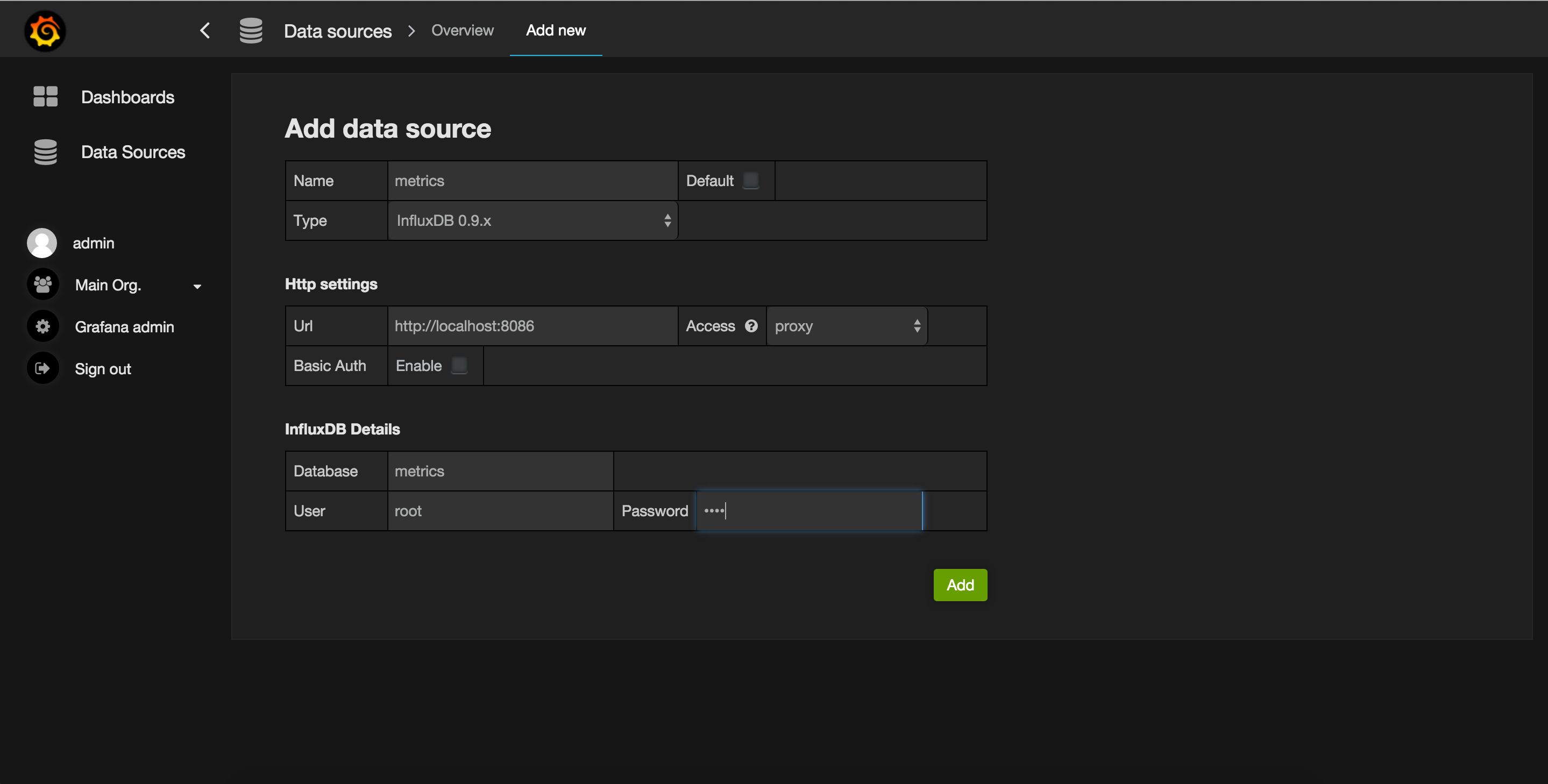Click inside the Password input field
This screenshot has width=1548, height=784.
click(x=809, y=511)
